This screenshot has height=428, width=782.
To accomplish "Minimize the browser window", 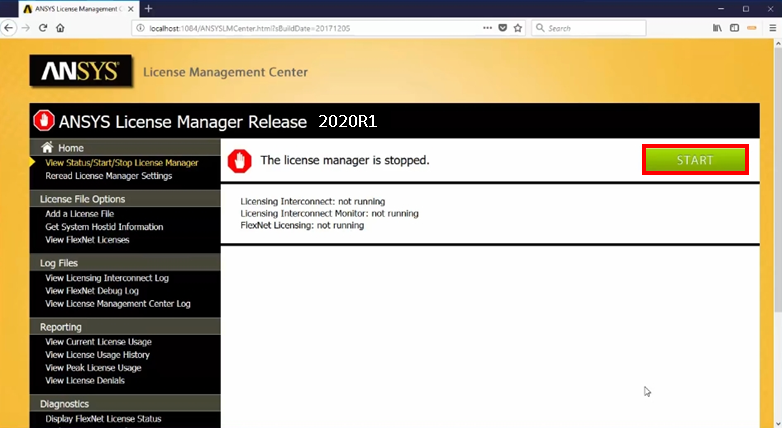I will [x=721, y=9].
